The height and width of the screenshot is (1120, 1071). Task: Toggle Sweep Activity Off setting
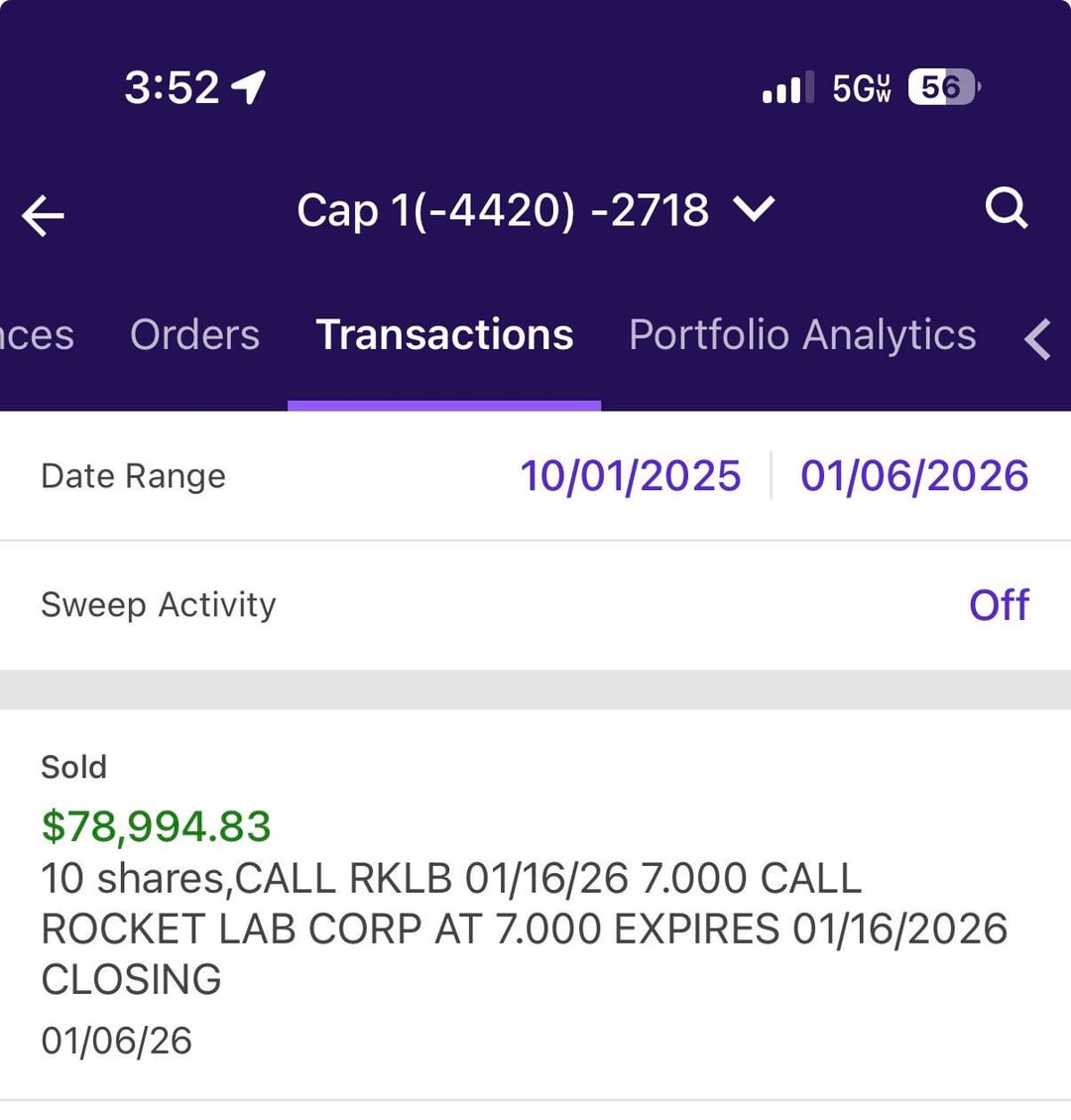pyautogui.click(x=999, y=605)
